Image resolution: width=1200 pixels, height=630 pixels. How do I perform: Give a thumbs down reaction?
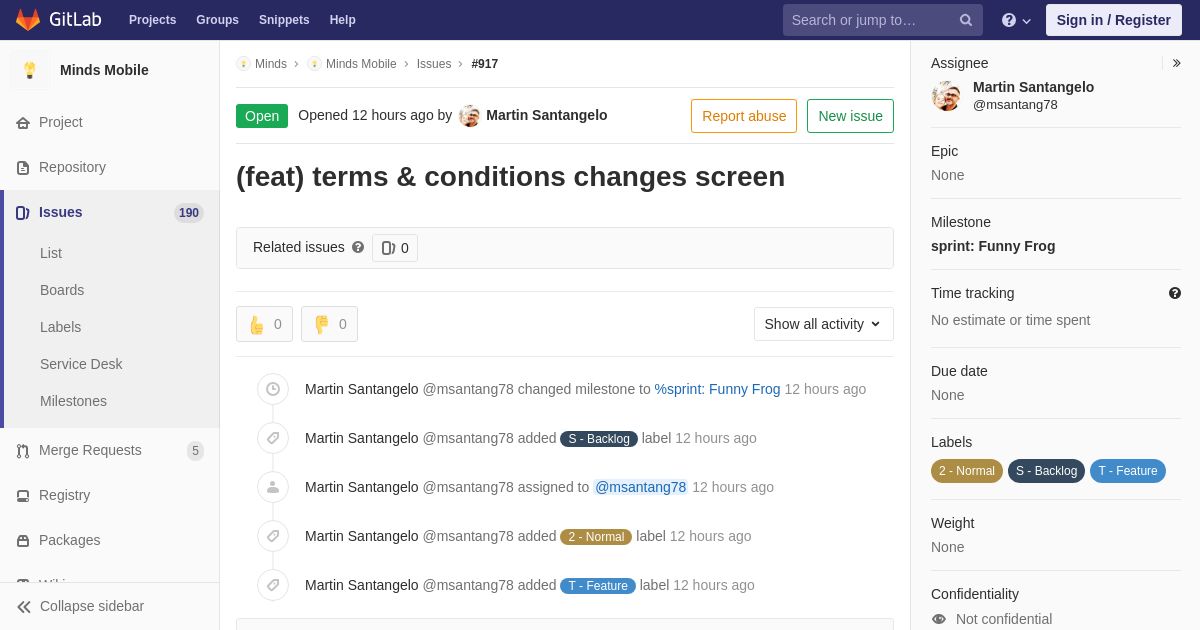[x=329, y=324]
